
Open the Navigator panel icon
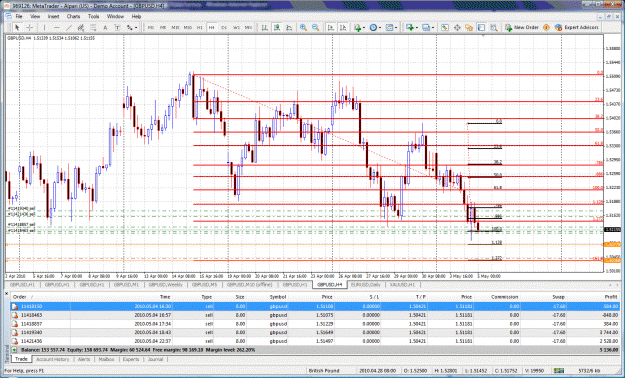point(469,28)
